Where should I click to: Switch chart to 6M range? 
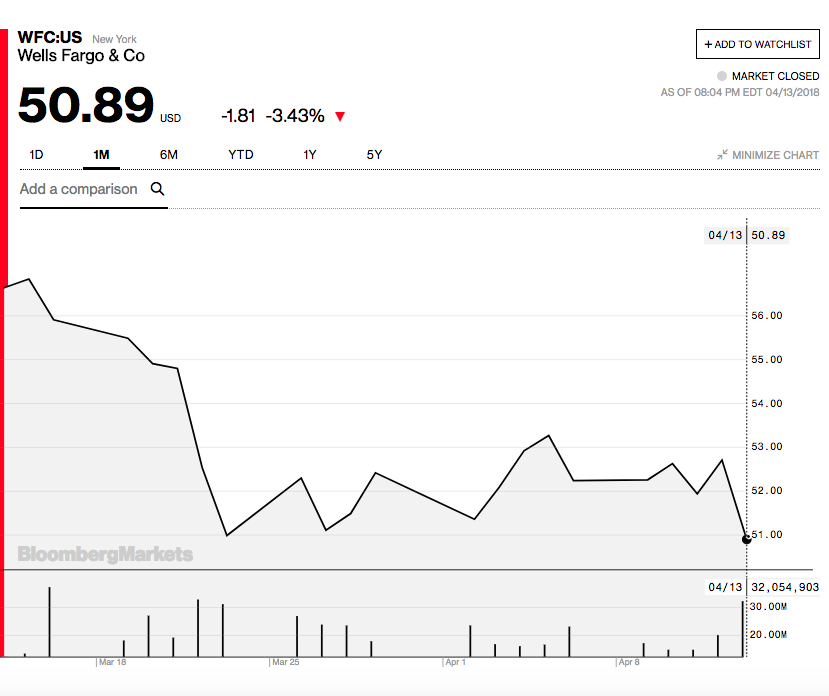(x=168, y=155)
